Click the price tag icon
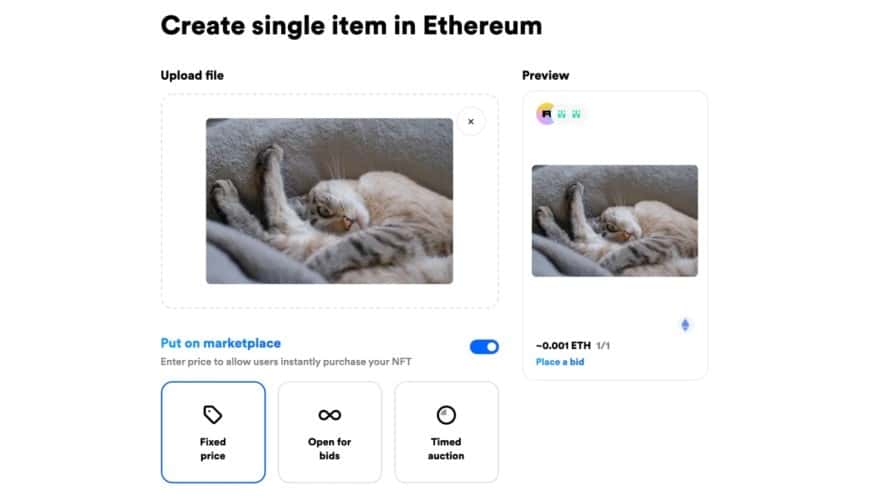 (x=212, y=414)
